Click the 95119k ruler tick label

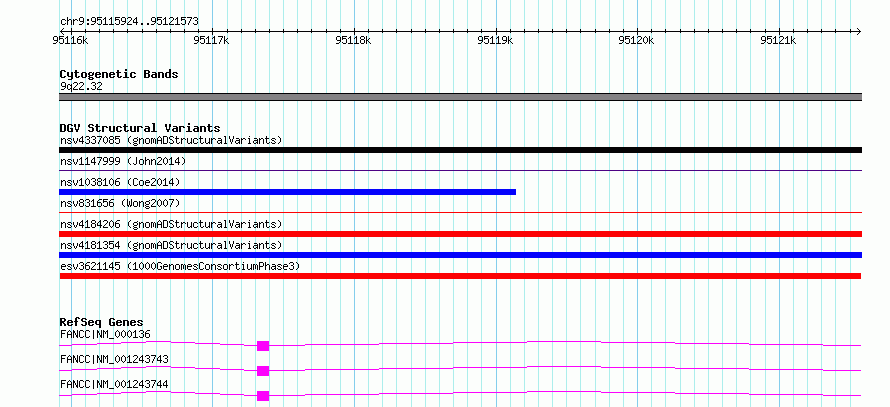point(496,40)
